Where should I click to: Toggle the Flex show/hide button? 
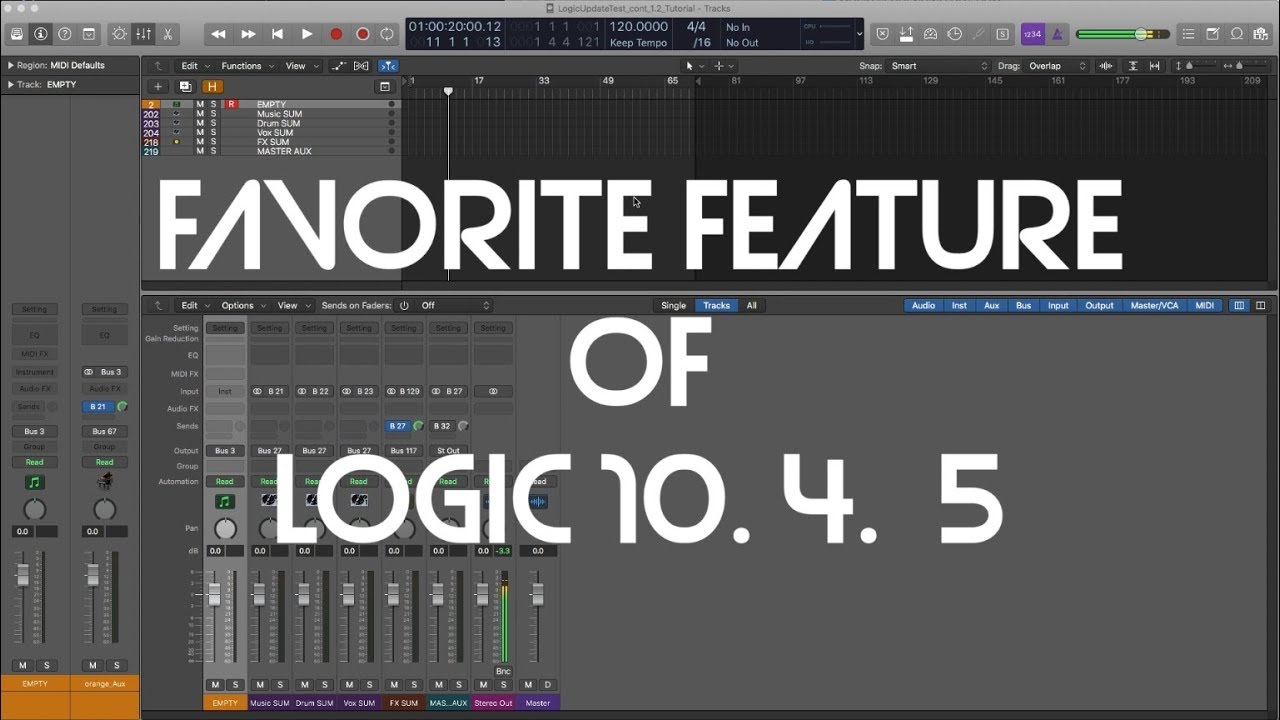pos(361,66)
